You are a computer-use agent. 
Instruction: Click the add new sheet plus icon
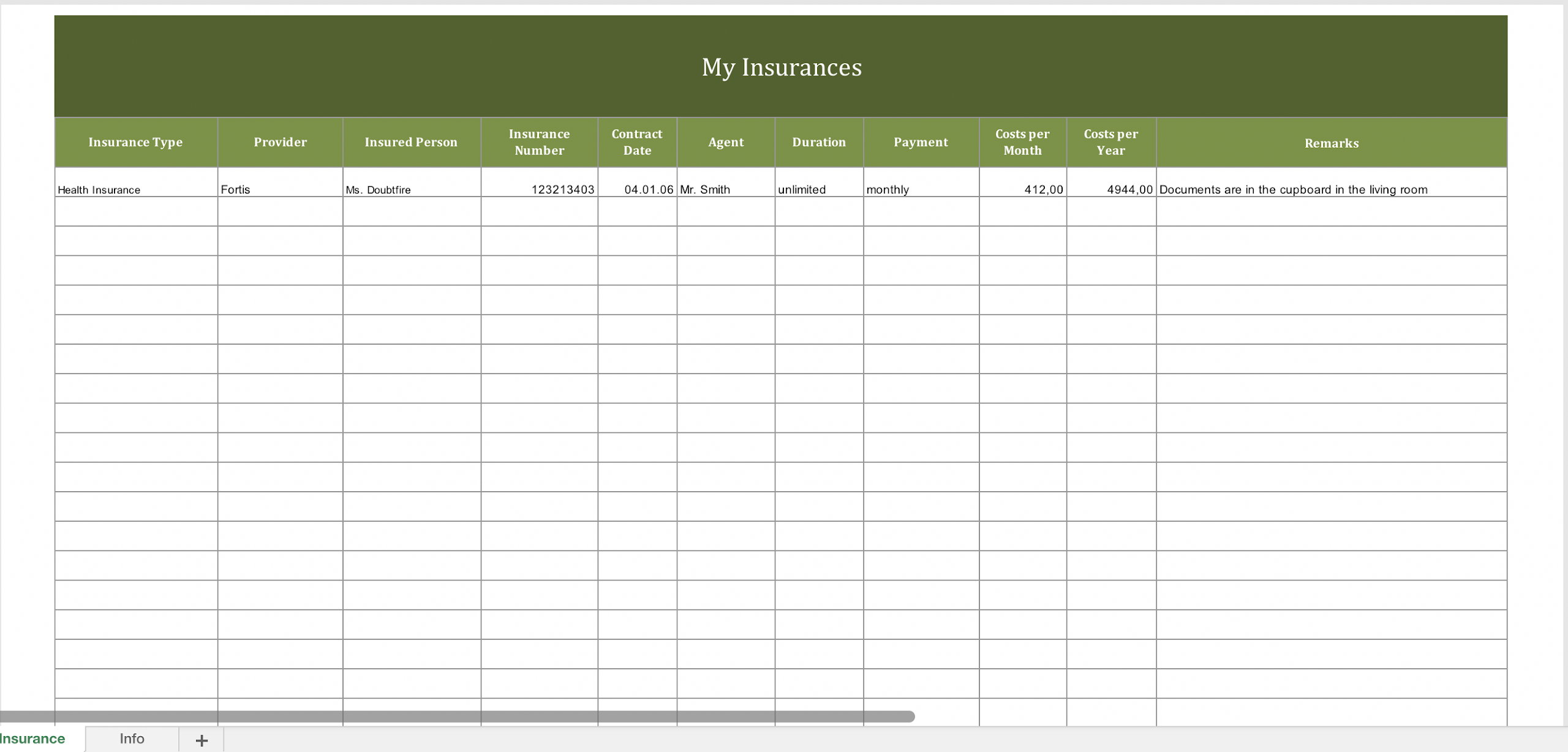pos(200,739)
